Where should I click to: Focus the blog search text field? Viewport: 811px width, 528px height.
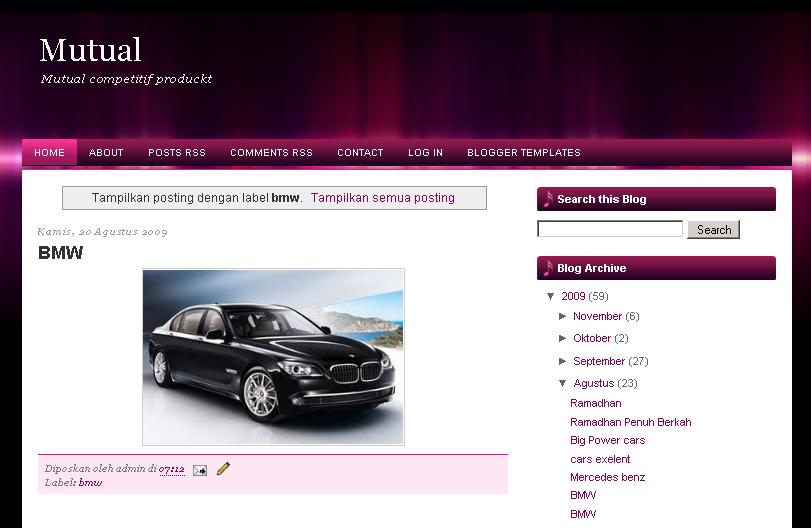[610, 229]
